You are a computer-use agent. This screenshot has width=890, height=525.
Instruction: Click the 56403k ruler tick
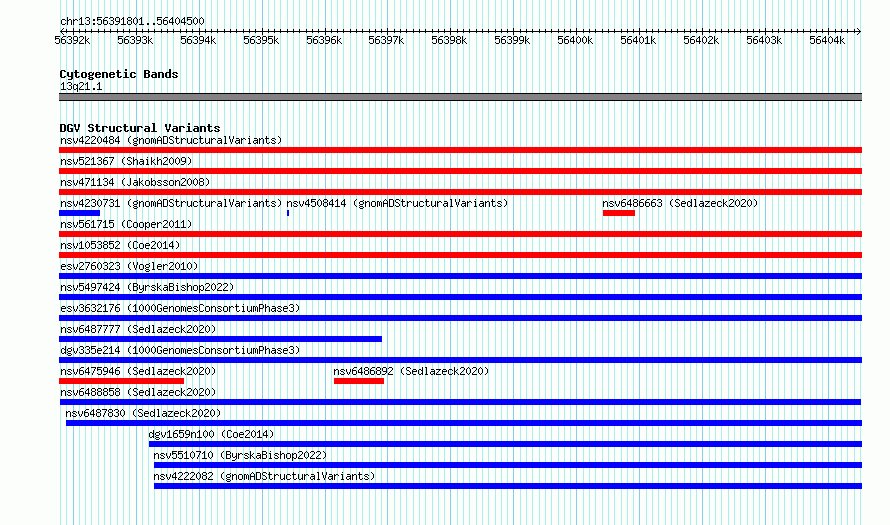[x=765, y=40]
